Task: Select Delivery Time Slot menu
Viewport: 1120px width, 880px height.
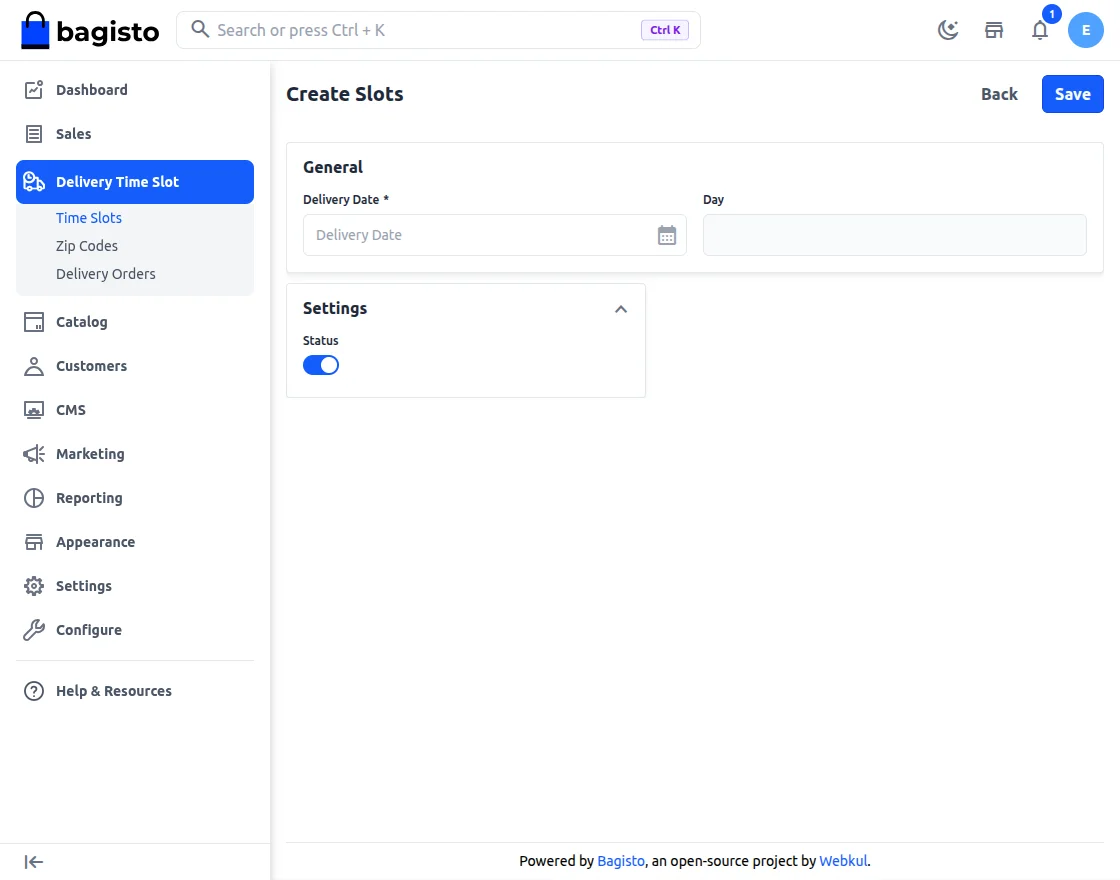Action: point(135,181)
